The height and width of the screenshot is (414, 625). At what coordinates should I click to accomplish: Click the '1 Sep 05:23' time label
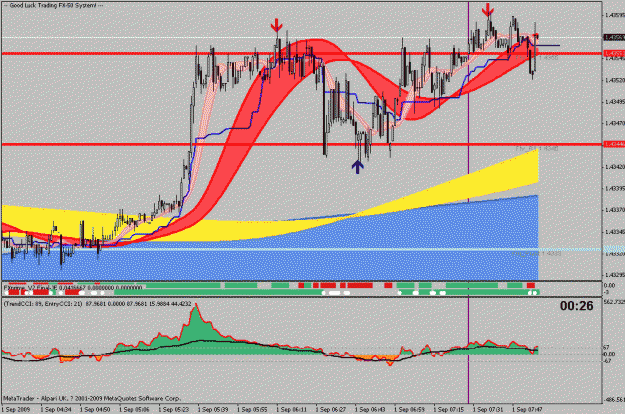pos(174,409)
